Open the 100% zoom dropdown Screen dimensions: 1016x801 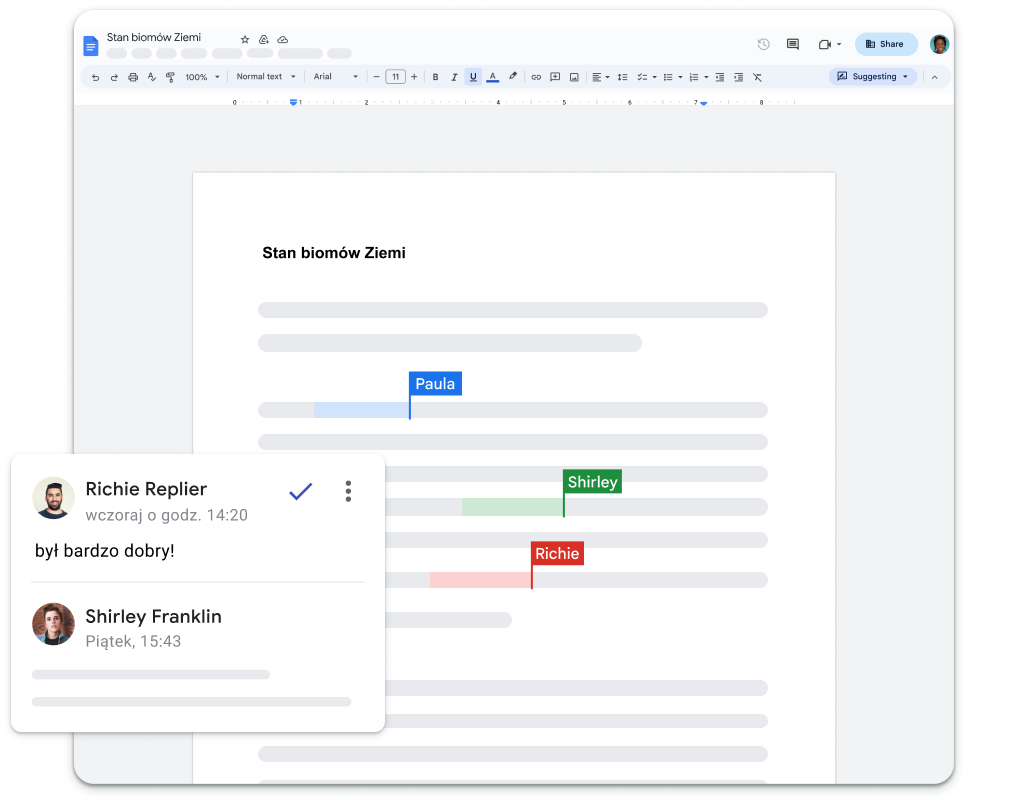click(202, 77)
